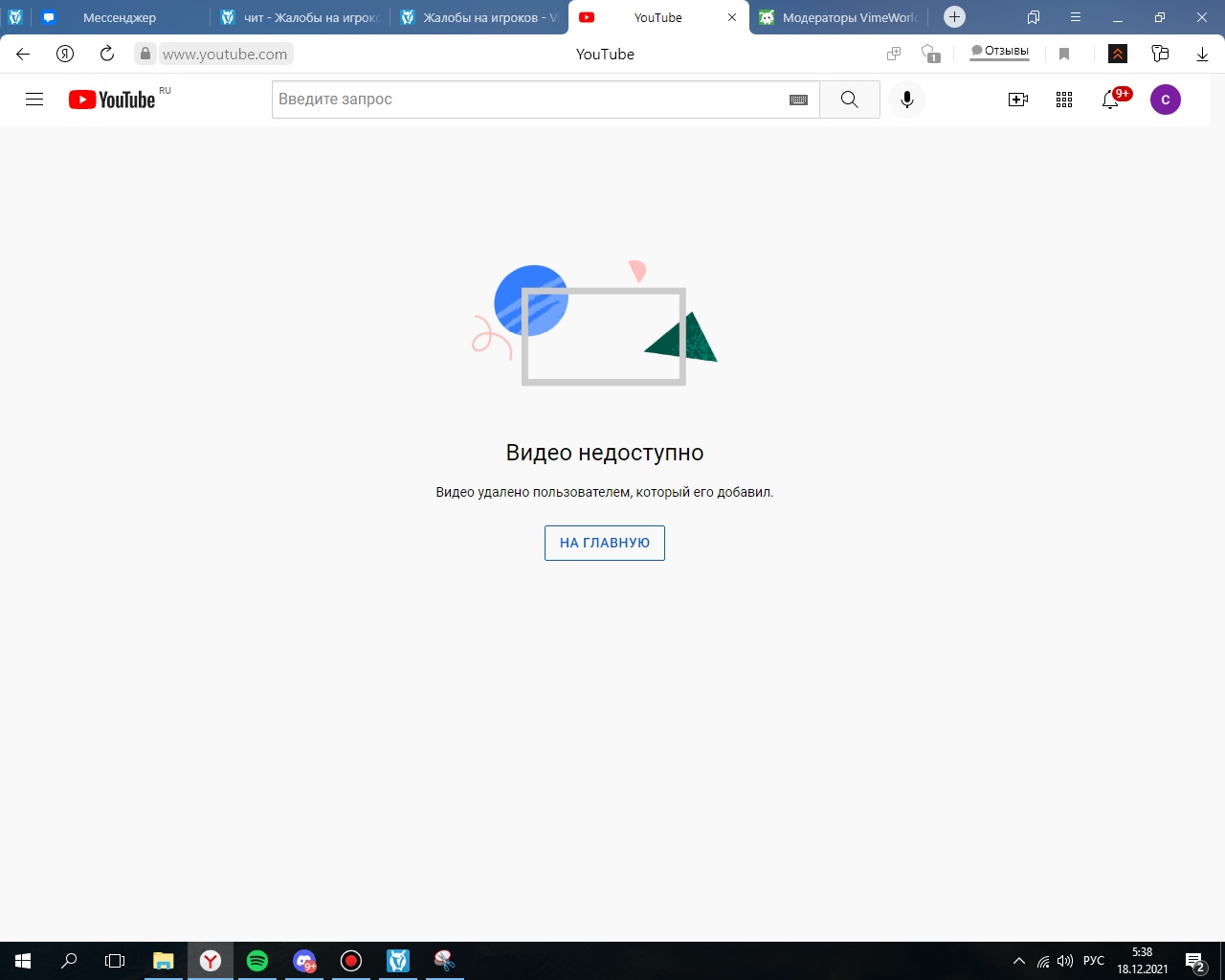Open the YouTube hamburger guide menu
1225x980 pixels.
pos(34,100)
